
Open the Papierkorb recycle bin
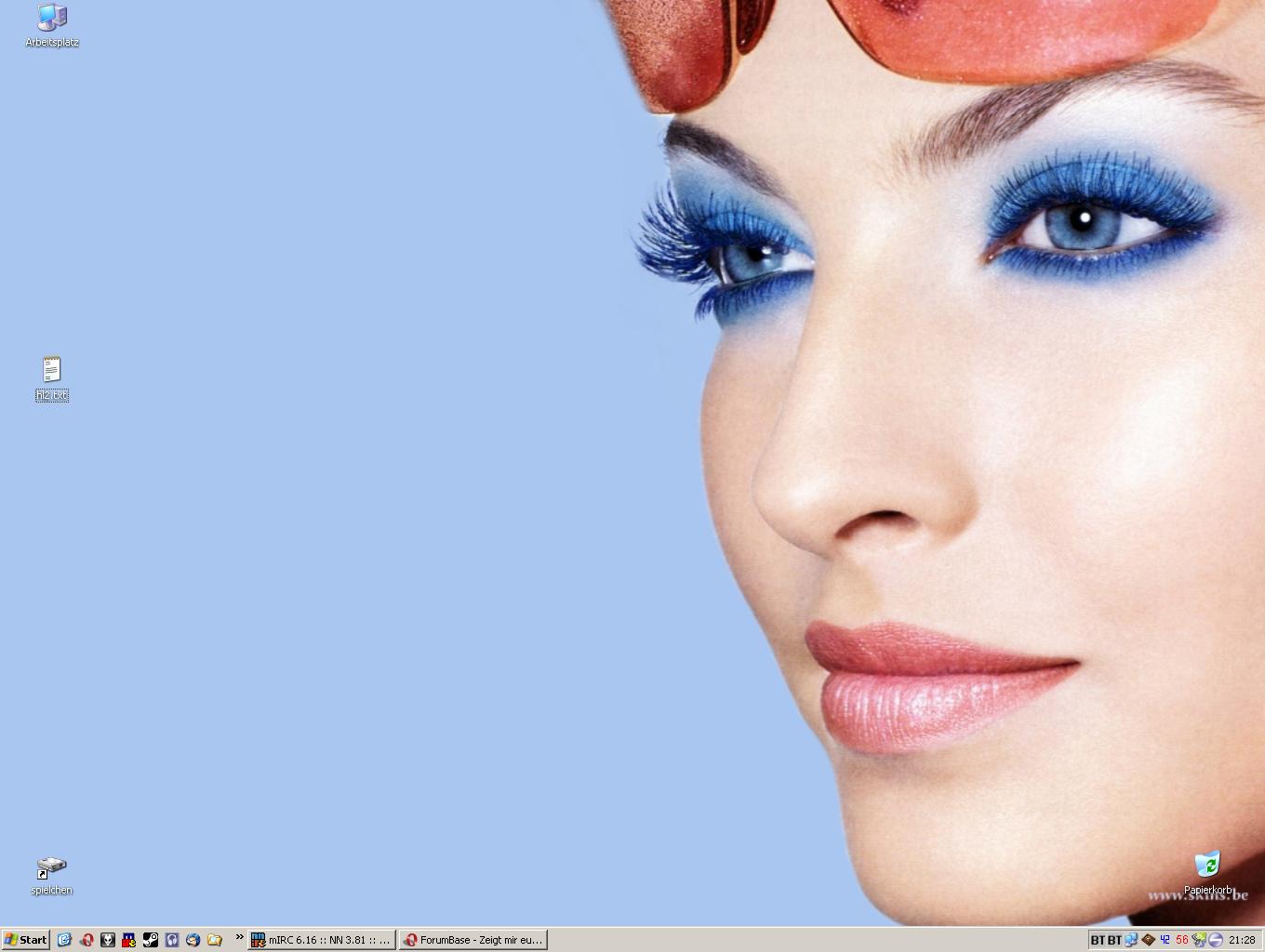1207,874
